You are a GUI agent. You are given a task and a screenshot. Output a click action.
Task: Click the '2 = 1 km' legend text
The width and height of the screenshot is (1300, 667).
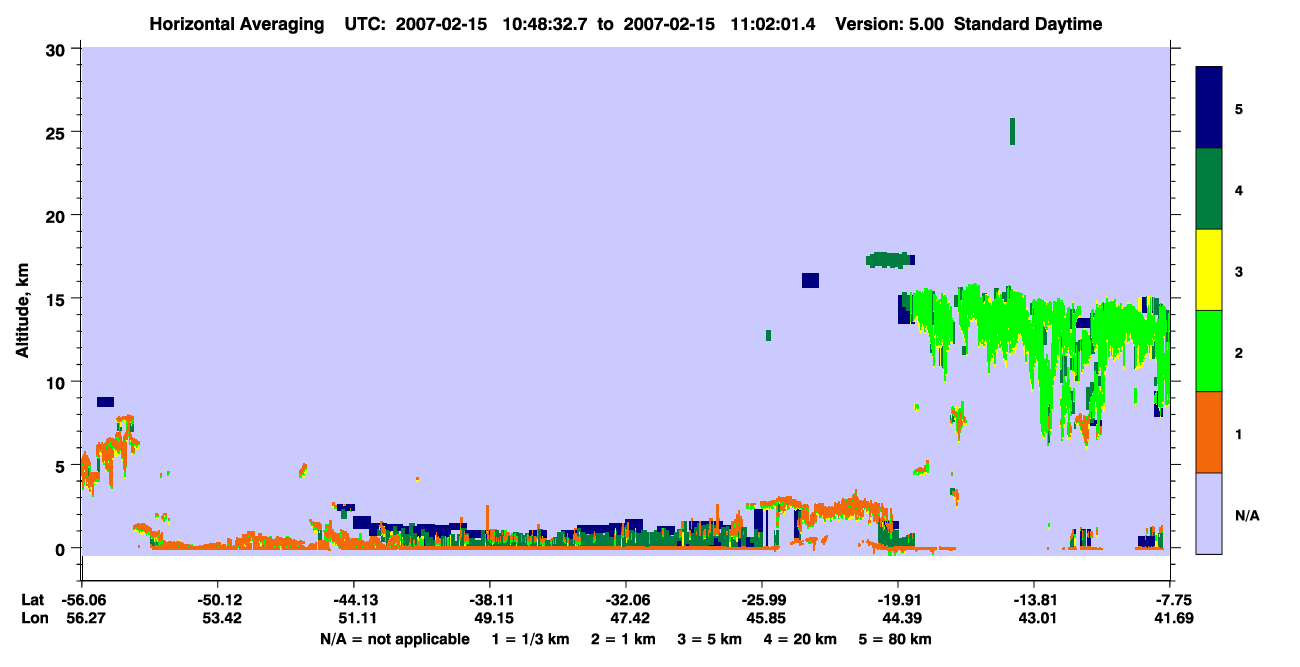(x=625, y=639)
